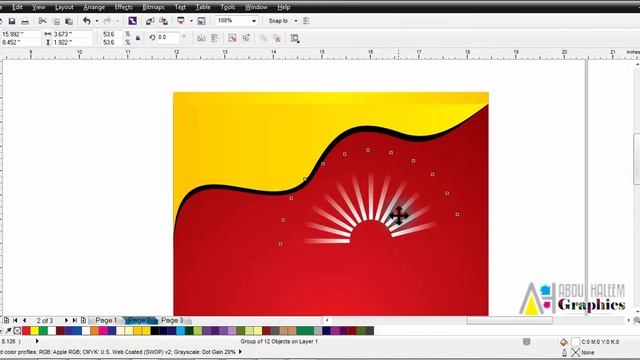Viewport: 640px width, 360px height.
Task: Open the zoom level 100% dropdown
Action: (x=254, y=21)
